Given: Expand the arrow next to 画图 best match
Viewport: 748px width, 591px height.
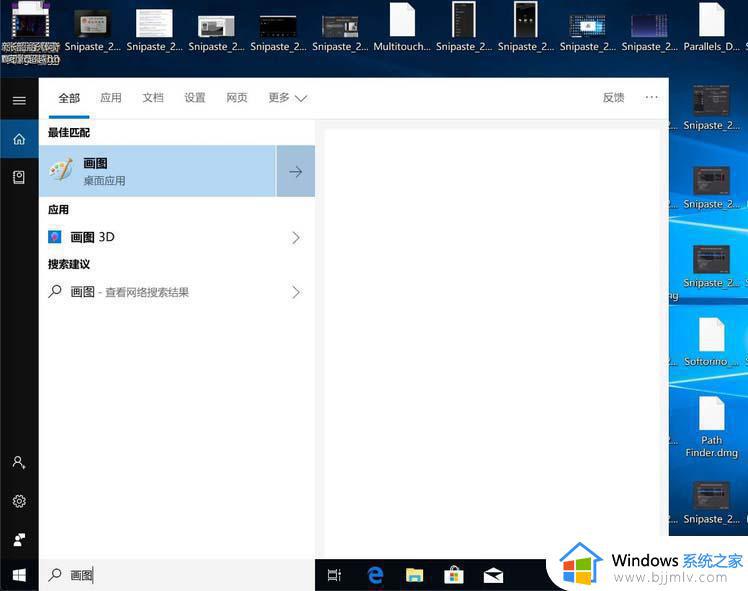Looking at the screenshot, I should coord(296,171).
